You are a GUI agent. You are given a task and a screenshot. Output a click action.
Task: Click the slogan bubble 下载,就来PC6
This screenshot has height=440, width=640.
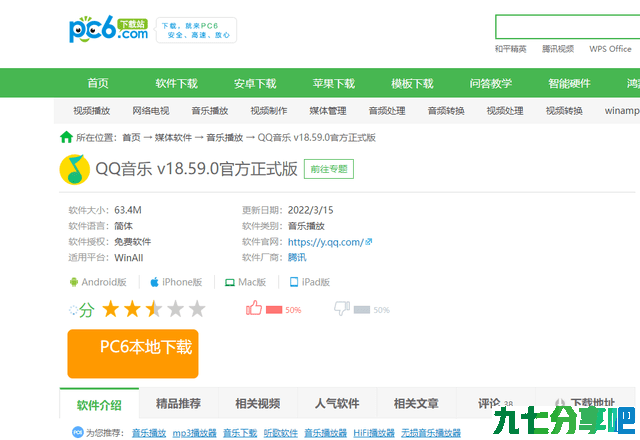196,30
